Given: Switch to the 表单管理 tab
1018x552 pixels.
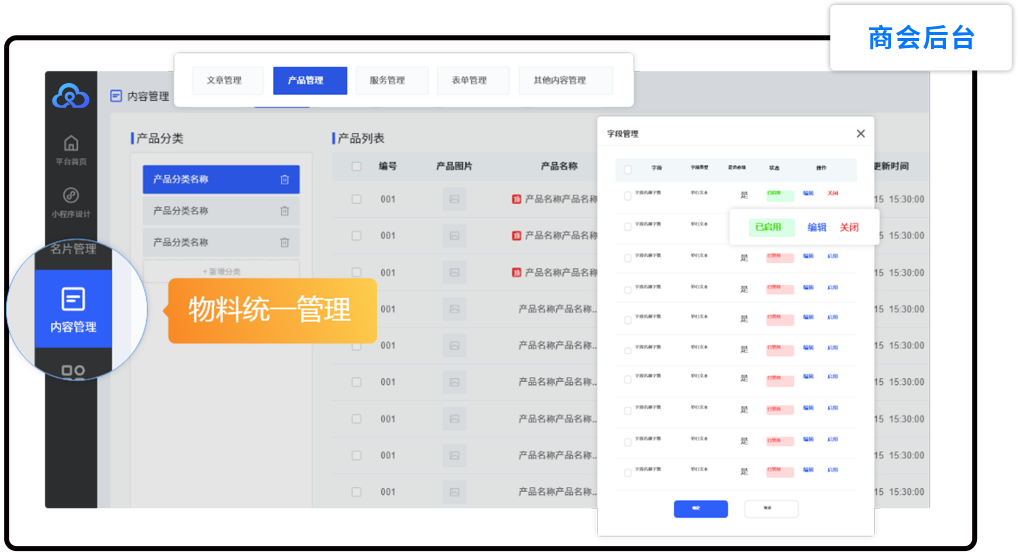Looking at the screenshot, I should click(473, 81).
